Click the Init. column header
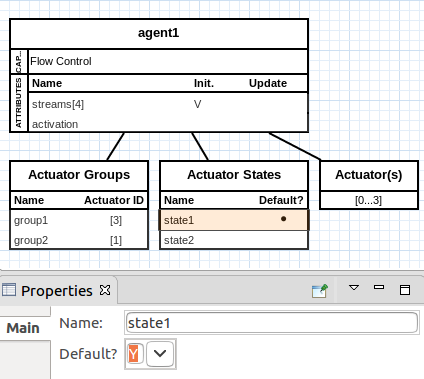The height and width of the screenshot is (379, 424). coord(204,83)
